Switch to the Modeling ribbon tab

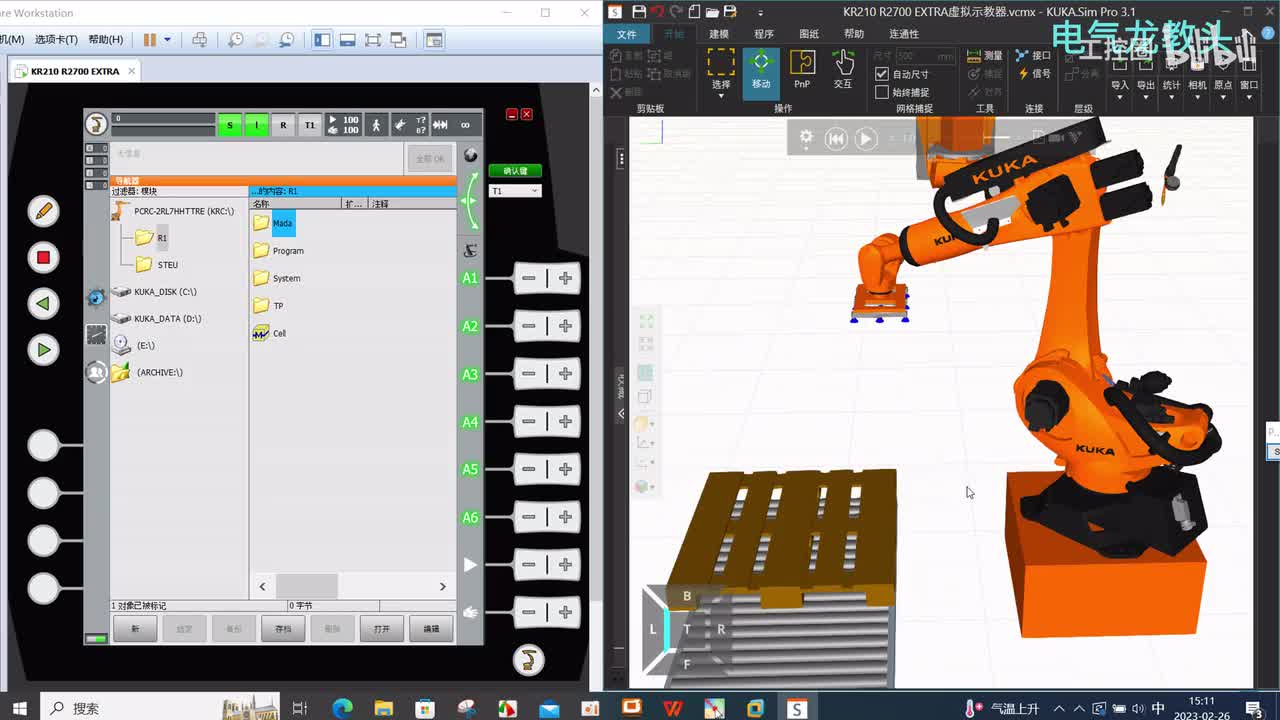(719, 34)
